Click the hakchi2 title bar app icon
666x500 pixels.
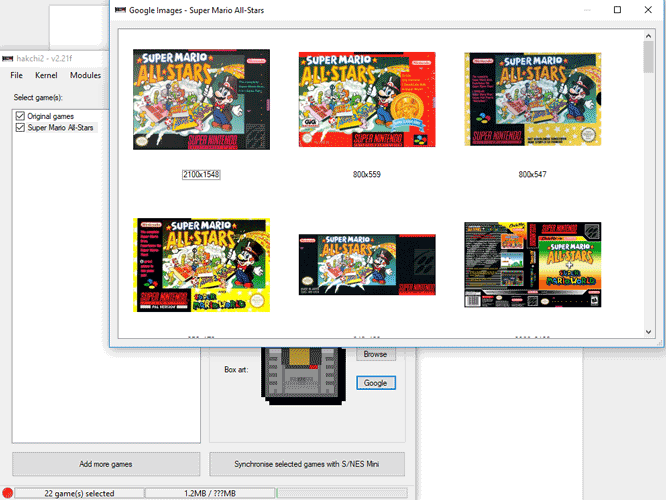(7, 59)
